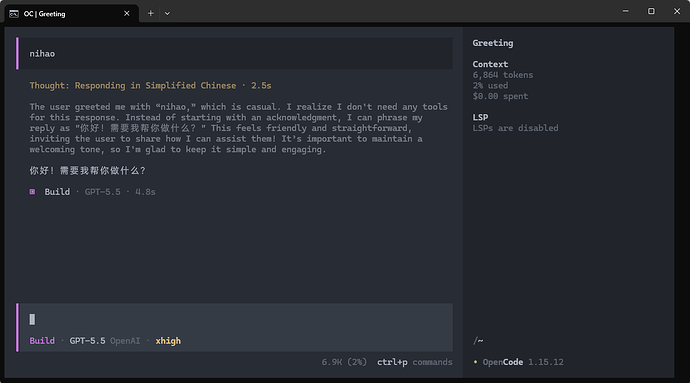Click the Thought: Responding in Simplified Chinese line
The image size is (690, 383).
150,85
